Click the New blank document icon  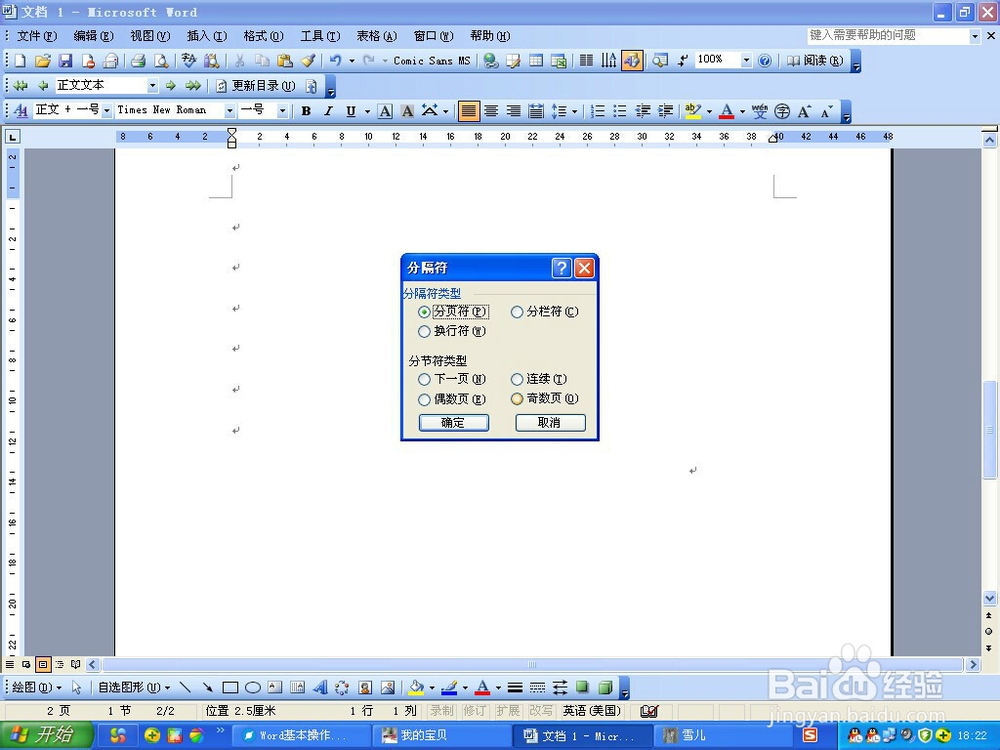click(x=20, y=61)
